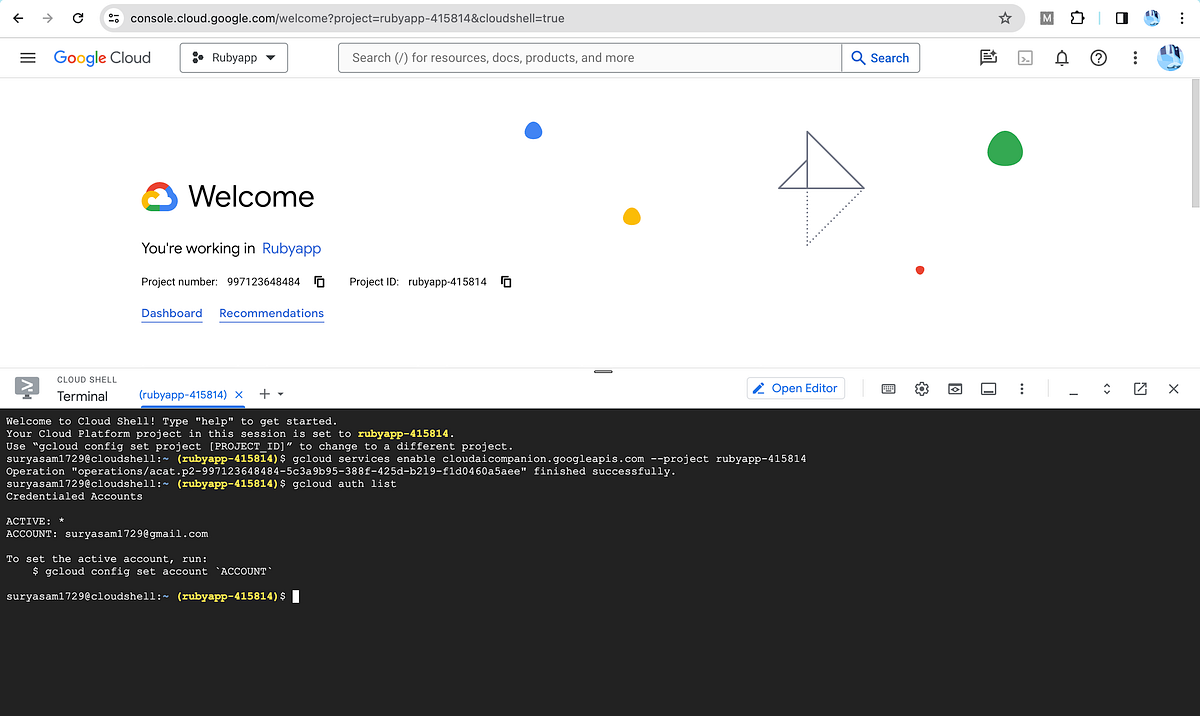The image size is (1200, 716).
Task: Click the resources search field
Action: 589,57
